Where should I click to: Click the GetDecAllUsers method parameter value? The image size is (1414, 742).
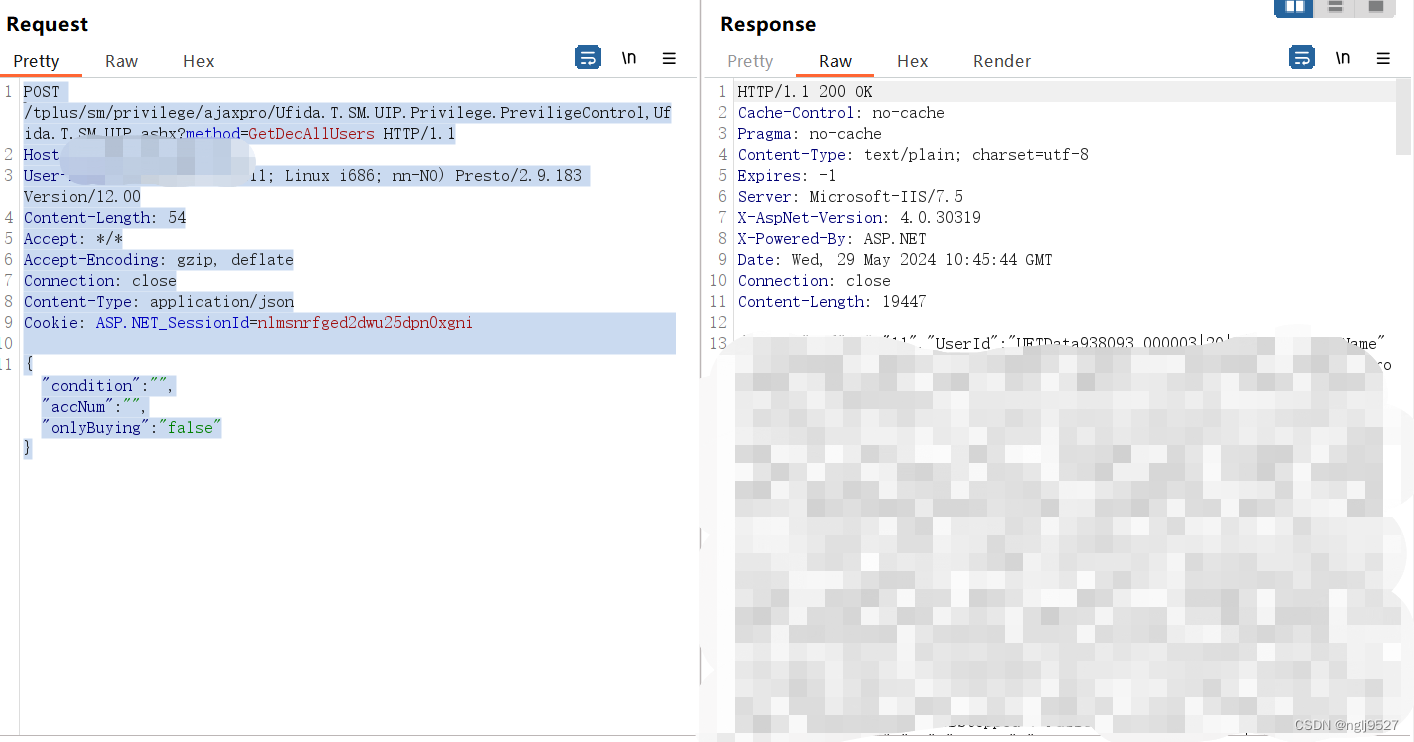[x=312, y=134]
